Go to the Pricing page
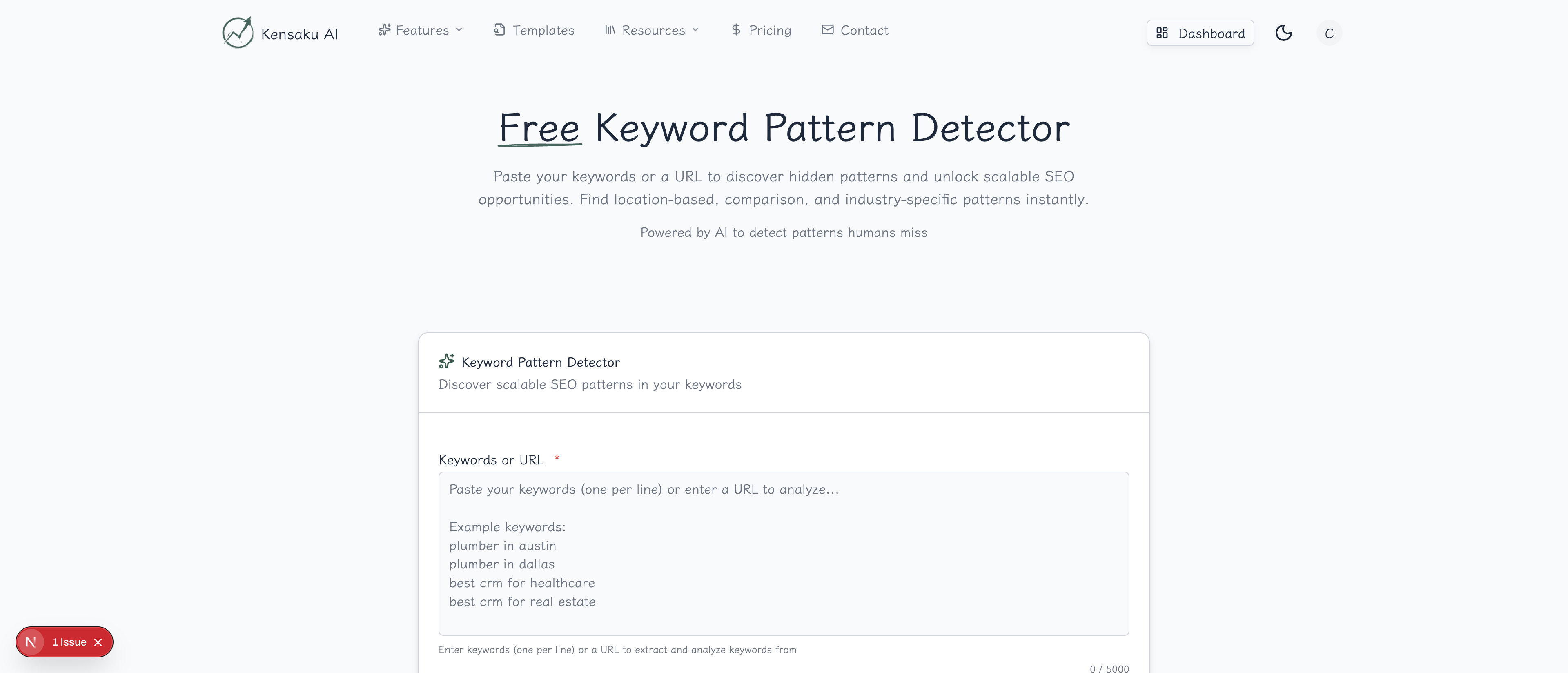This screenshot has height=673, width=1568. coord(769,31)
